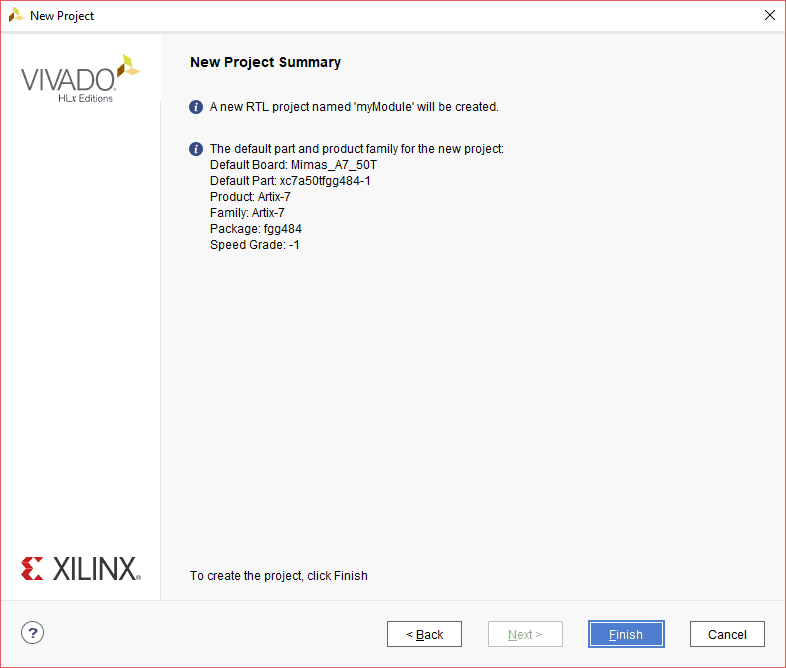This screenshot has height=668, width=786.
Task: Click the New Project title bar text
Action: click(x=62, y=16)
